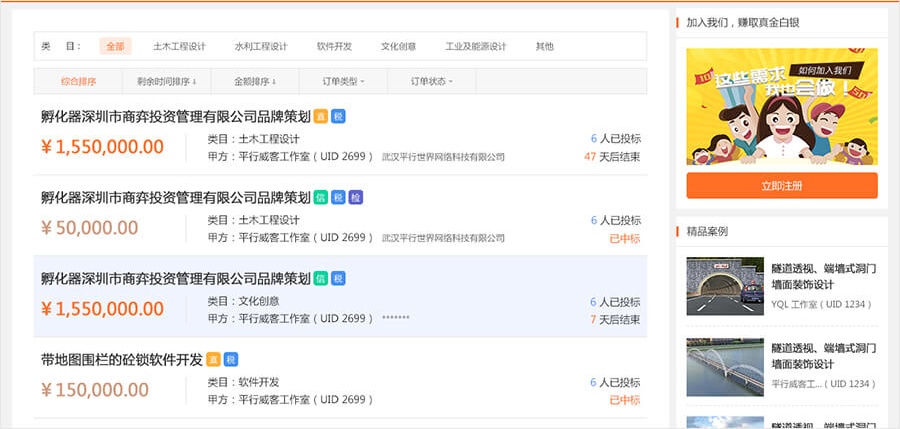Click the orange 直 badge on first listing

[x=320, y=117]
